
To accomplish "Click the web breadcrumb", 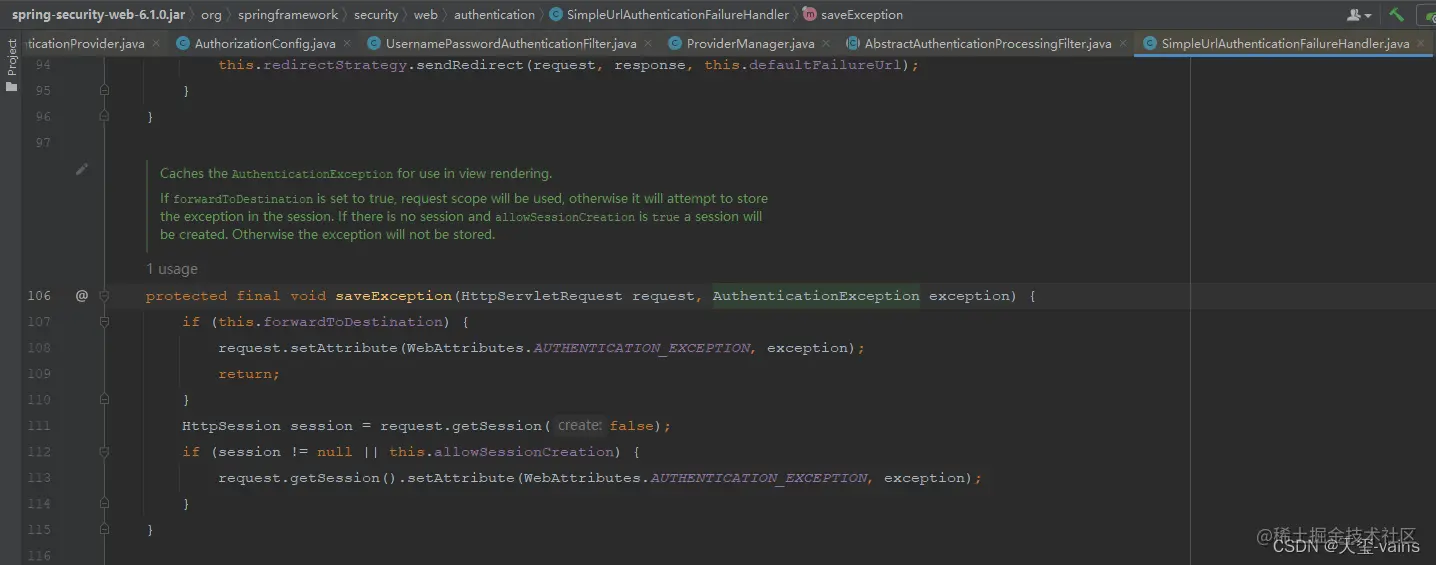I will [426, 15].
